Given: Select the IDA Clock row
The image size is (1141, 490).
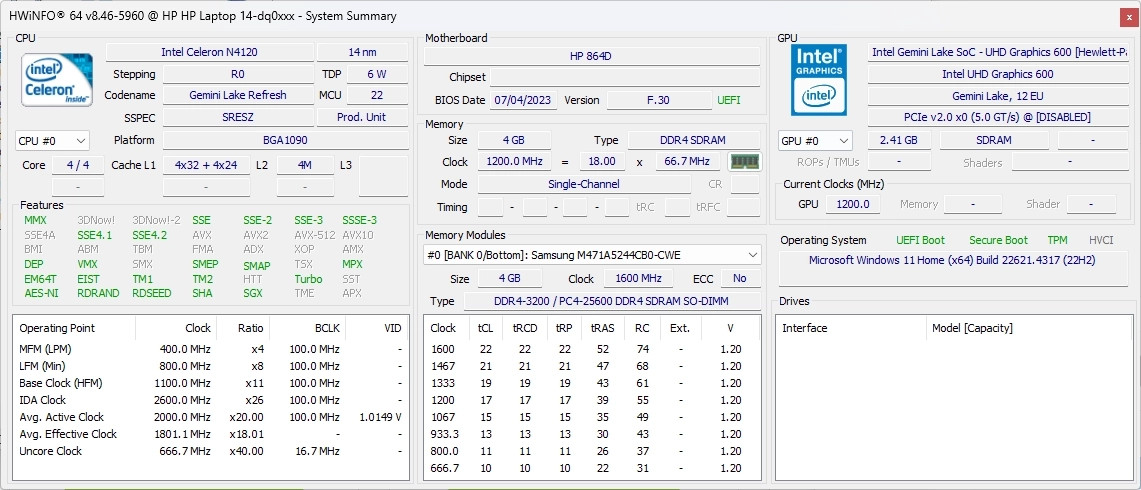Looking at the screenshot, I should pyautogui.click(x=210, y=400).
